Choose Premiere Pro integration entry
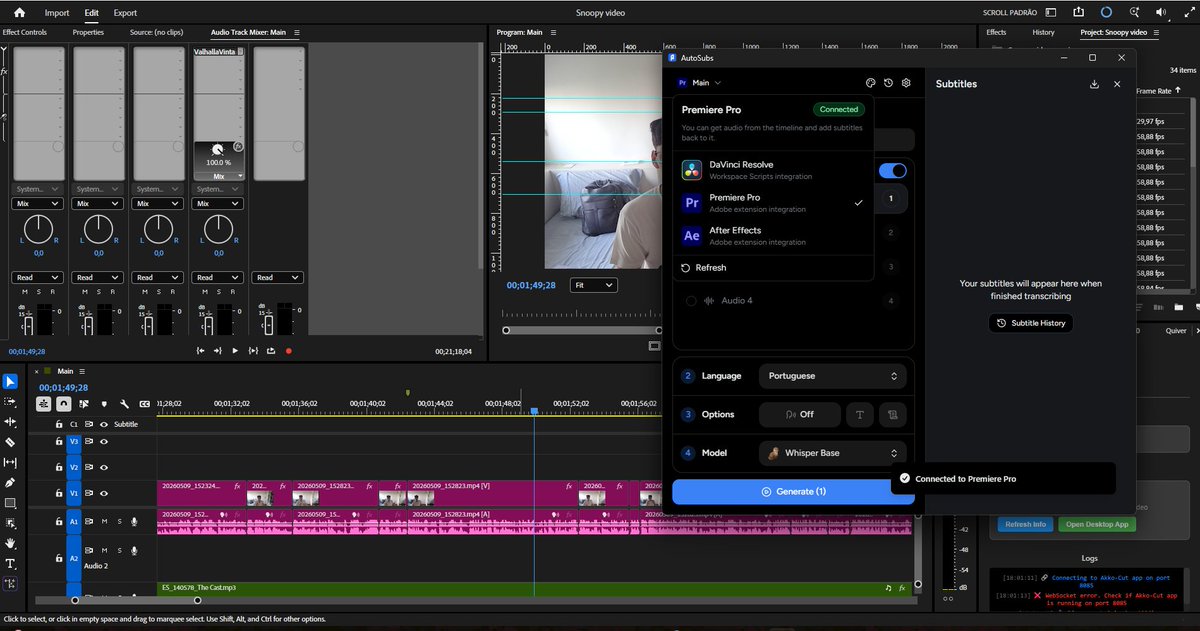1200x631 pixels. 773,203
